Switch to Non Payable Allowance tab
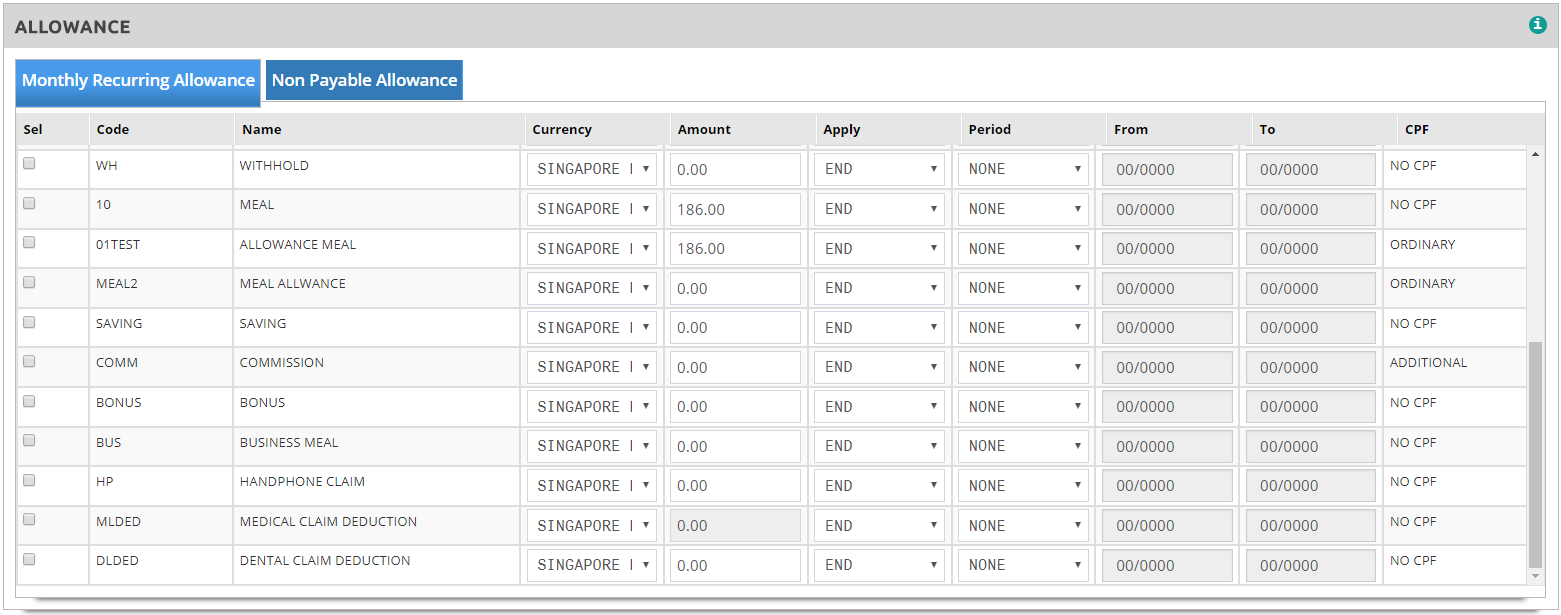 click(364, 80)
